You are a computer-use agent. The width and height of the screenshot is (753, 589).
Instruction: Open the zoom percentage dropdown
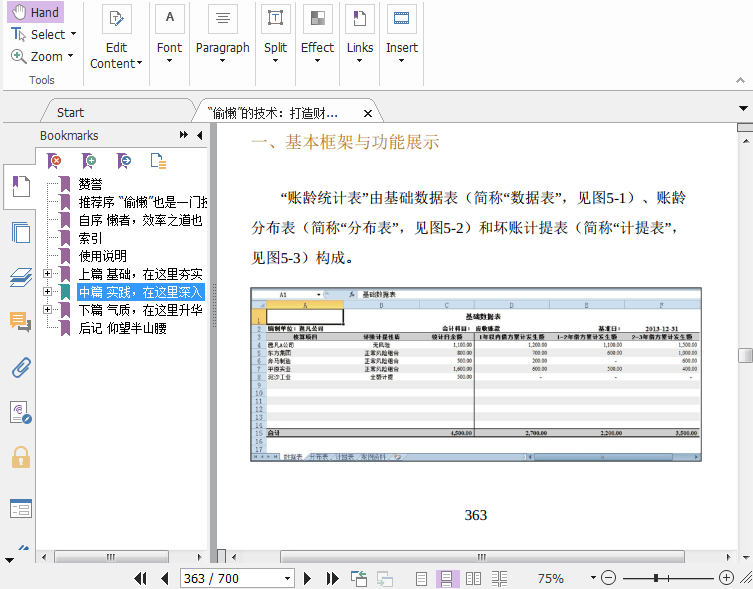(x=593, y=578)
